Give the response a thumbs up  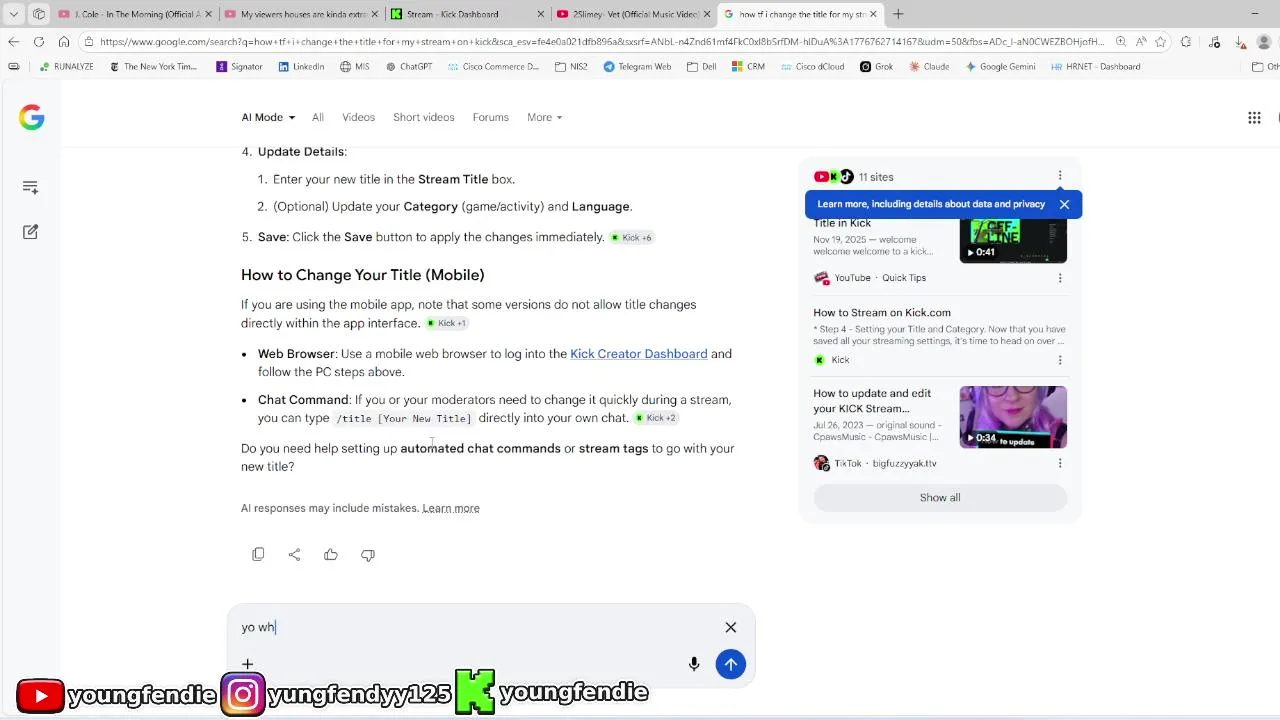tap(331, 554)
